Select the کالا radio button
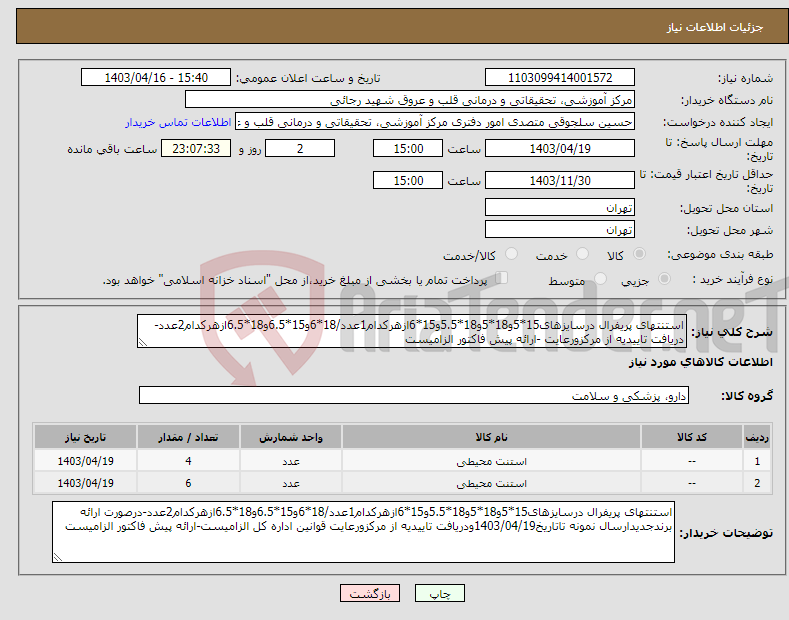 pos(639,254)
